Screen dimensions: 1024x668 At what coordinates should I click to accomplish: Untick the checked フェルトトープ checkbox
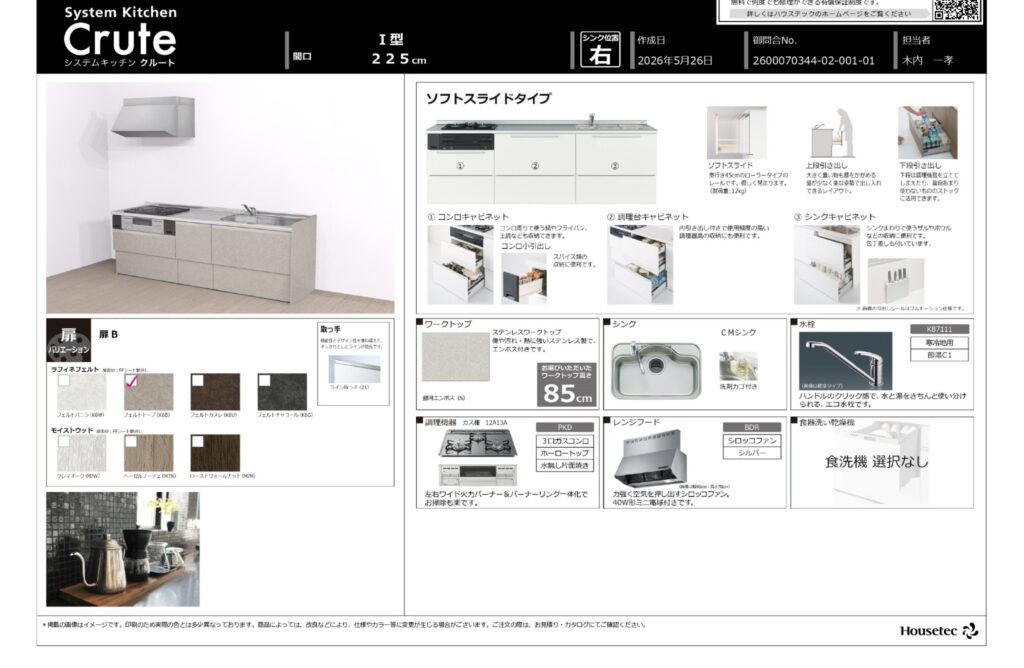131,380
